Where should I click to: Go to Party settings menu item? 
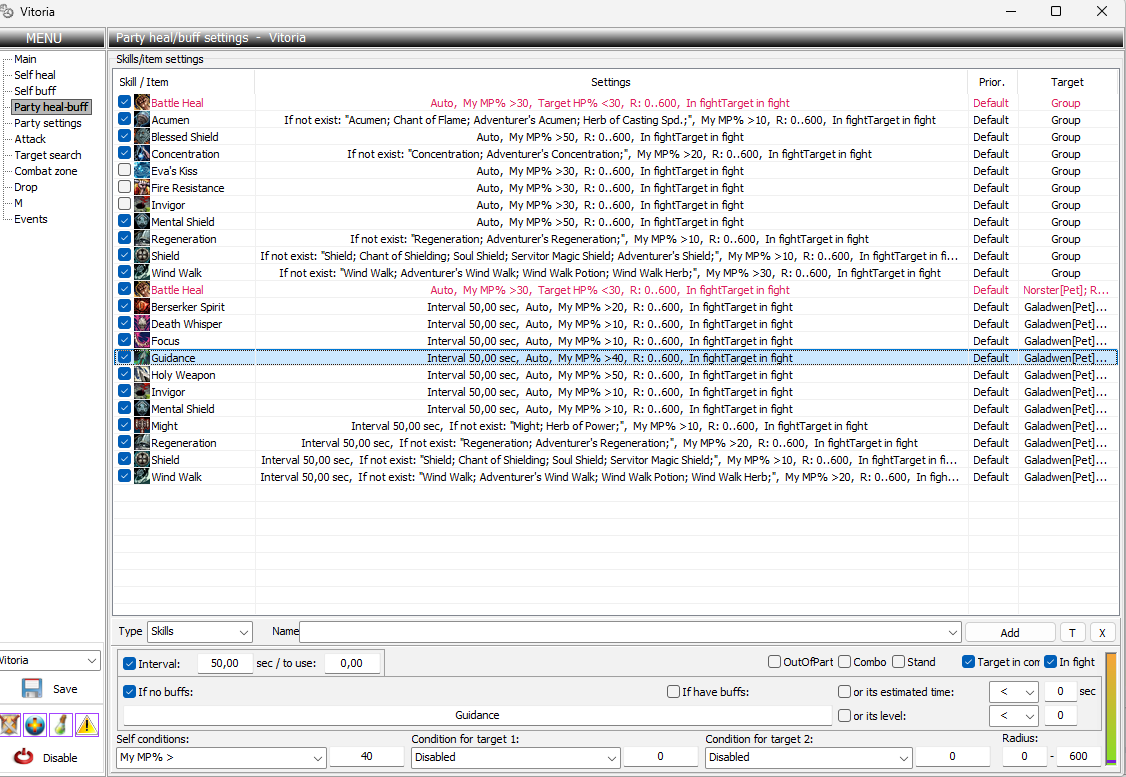(x=47, y=123)
